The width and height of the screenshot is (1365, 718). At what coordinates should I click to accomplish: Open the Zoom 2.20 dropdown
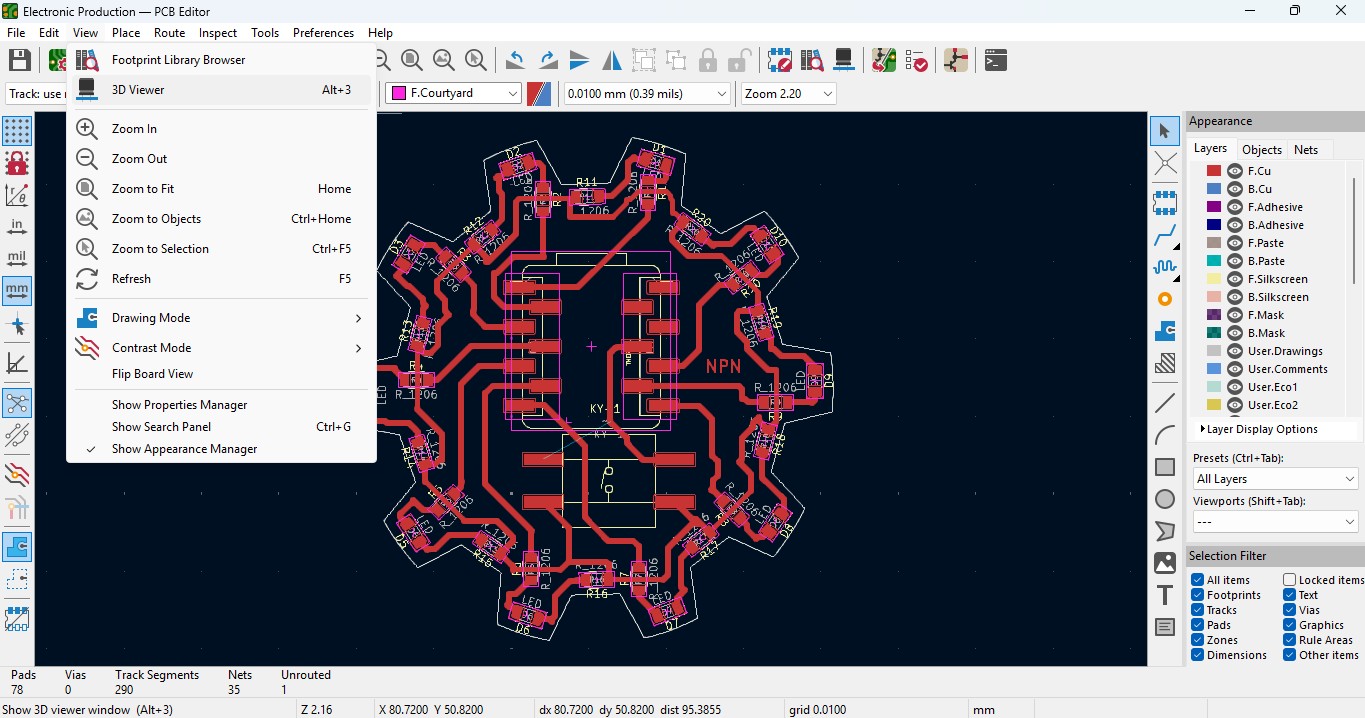pyautogui.click(x=788, y=93)
